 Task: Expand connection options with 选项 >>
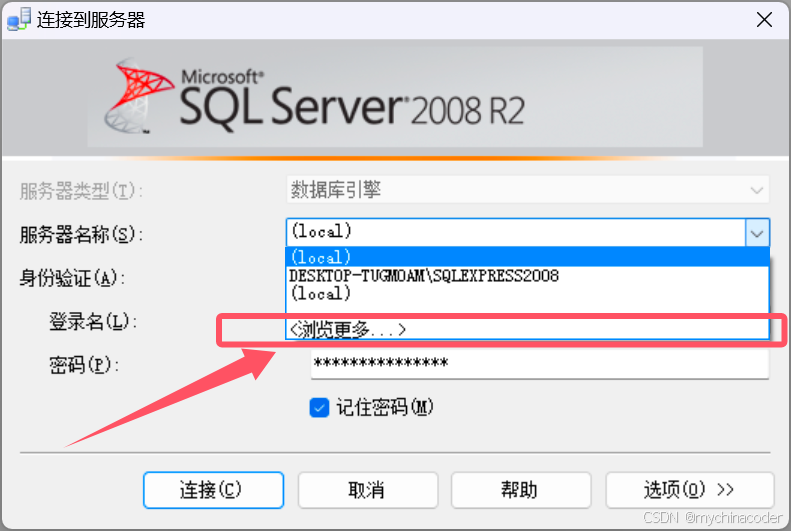(690, 490)
